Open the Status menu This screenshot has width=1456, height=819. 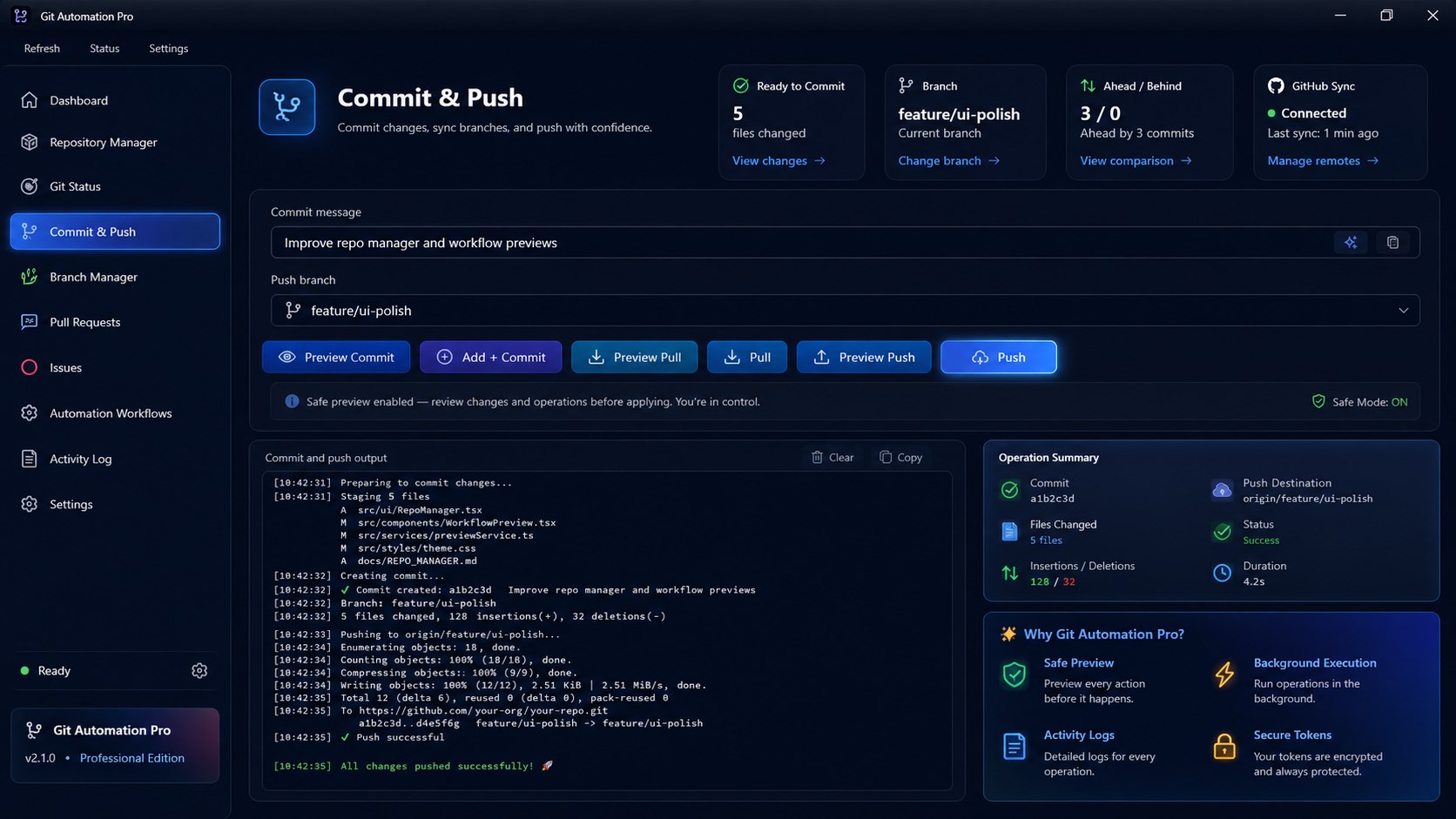[104, 48]
